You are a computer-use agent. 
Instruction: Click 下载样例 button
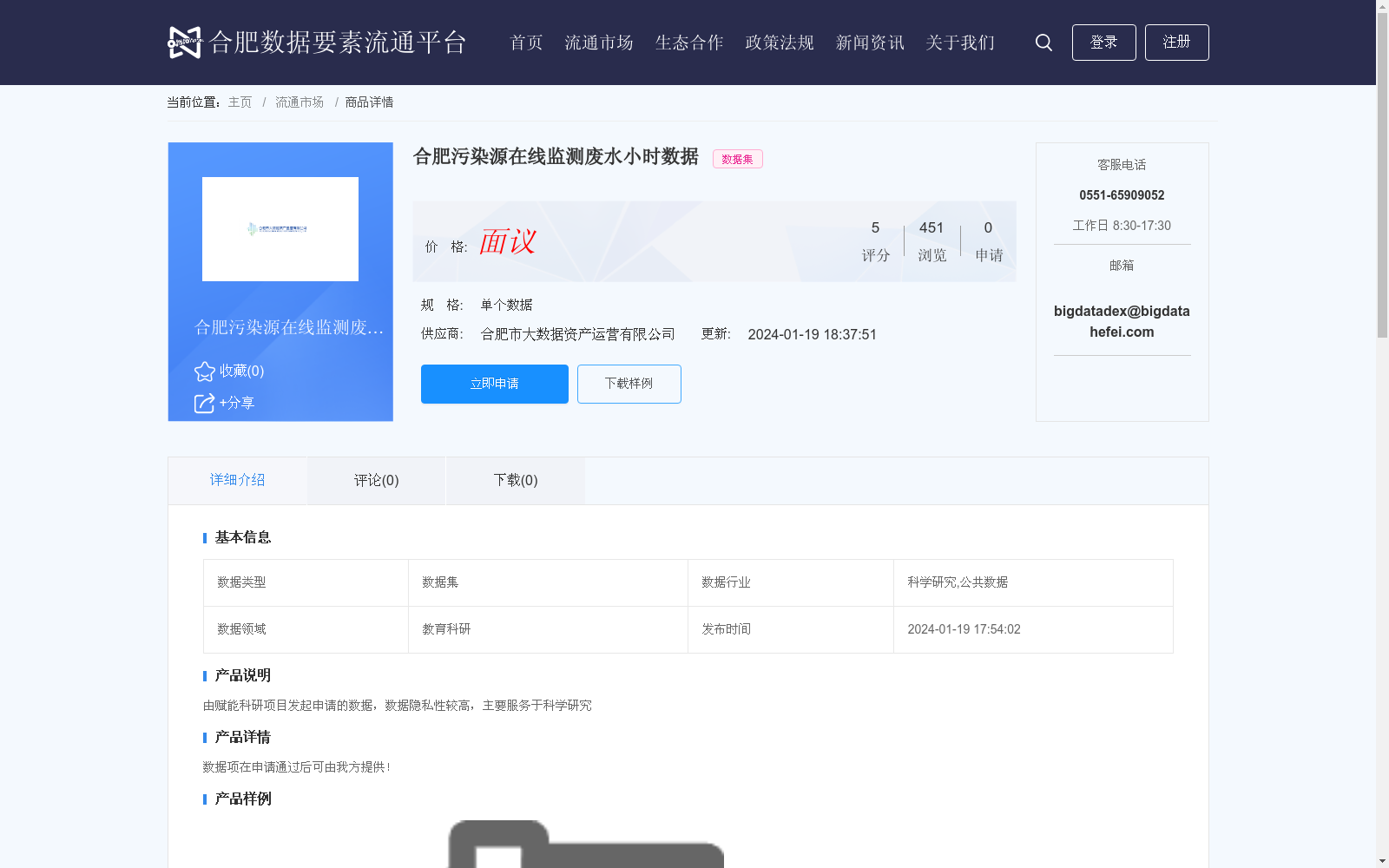point(629,384)
